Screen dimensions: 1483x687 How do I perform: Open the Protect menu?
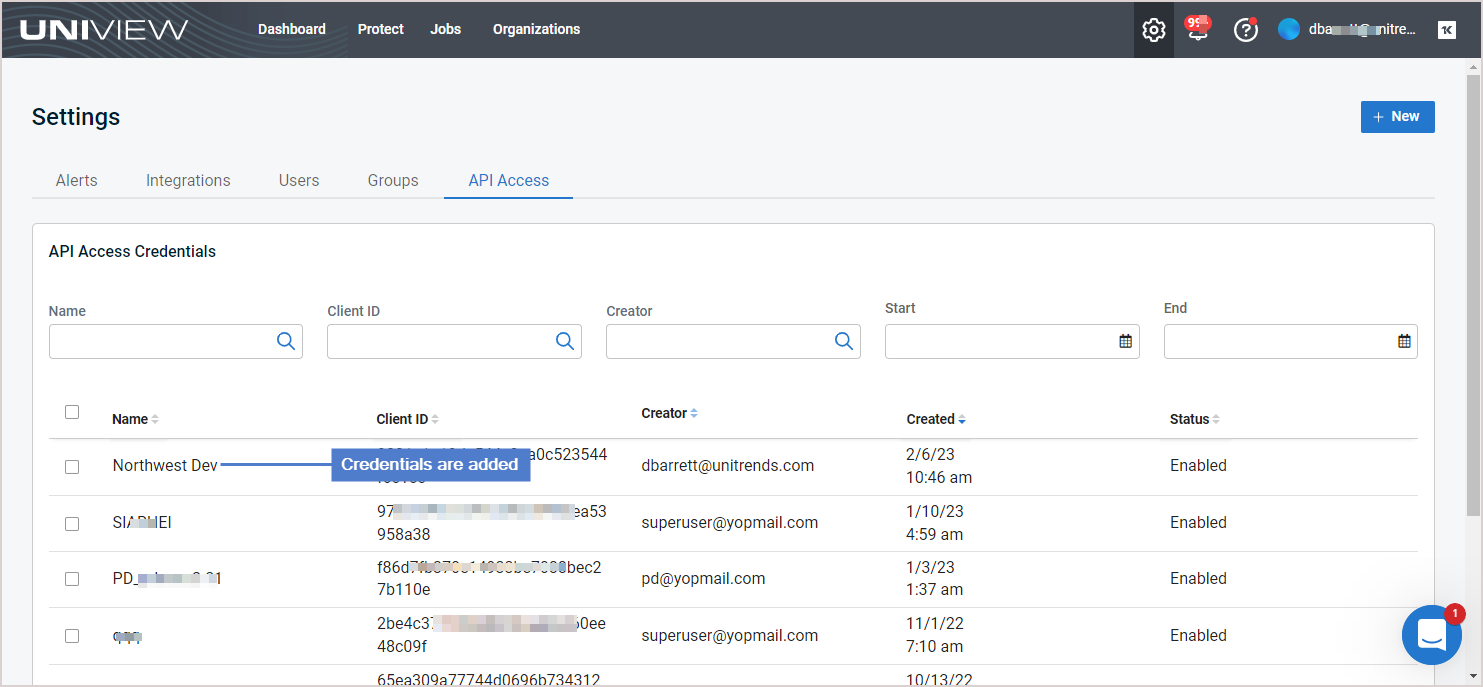point(381,29)
